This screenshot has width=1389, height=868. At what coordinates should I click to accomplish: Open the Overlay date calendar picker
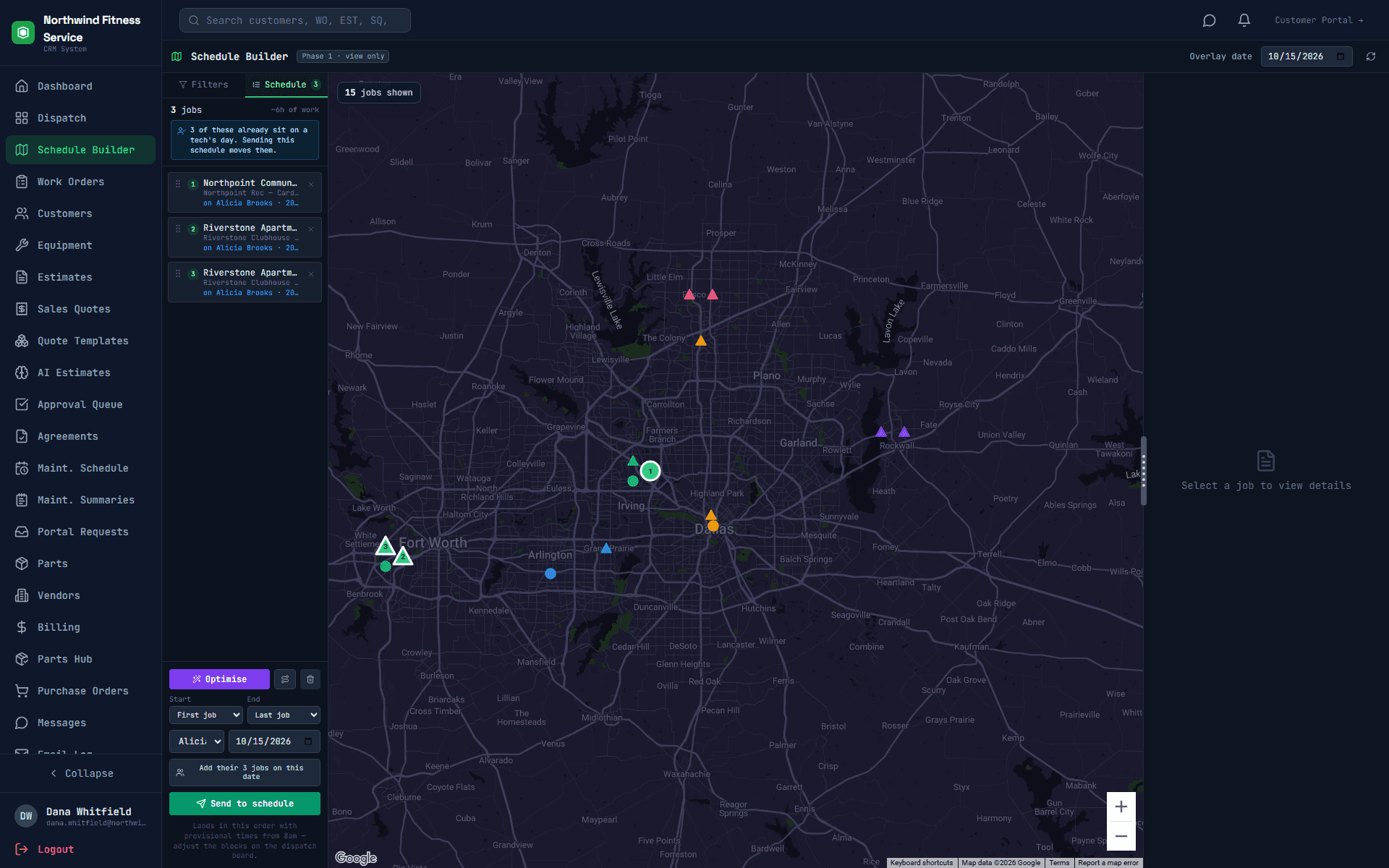click(1340, 56)
